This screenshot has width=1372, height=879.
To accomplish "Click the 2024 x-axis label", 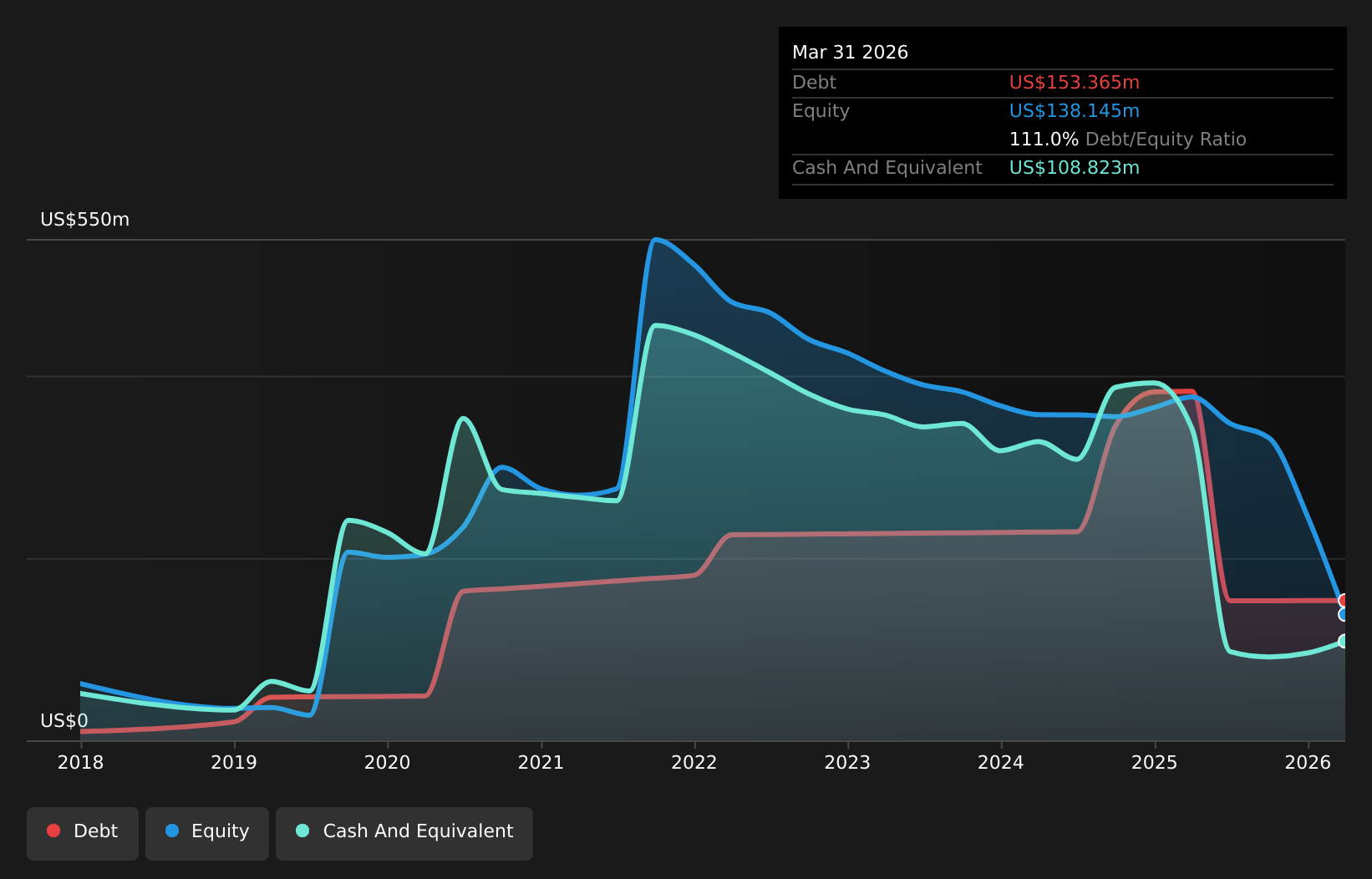I will coord(1001,763).
